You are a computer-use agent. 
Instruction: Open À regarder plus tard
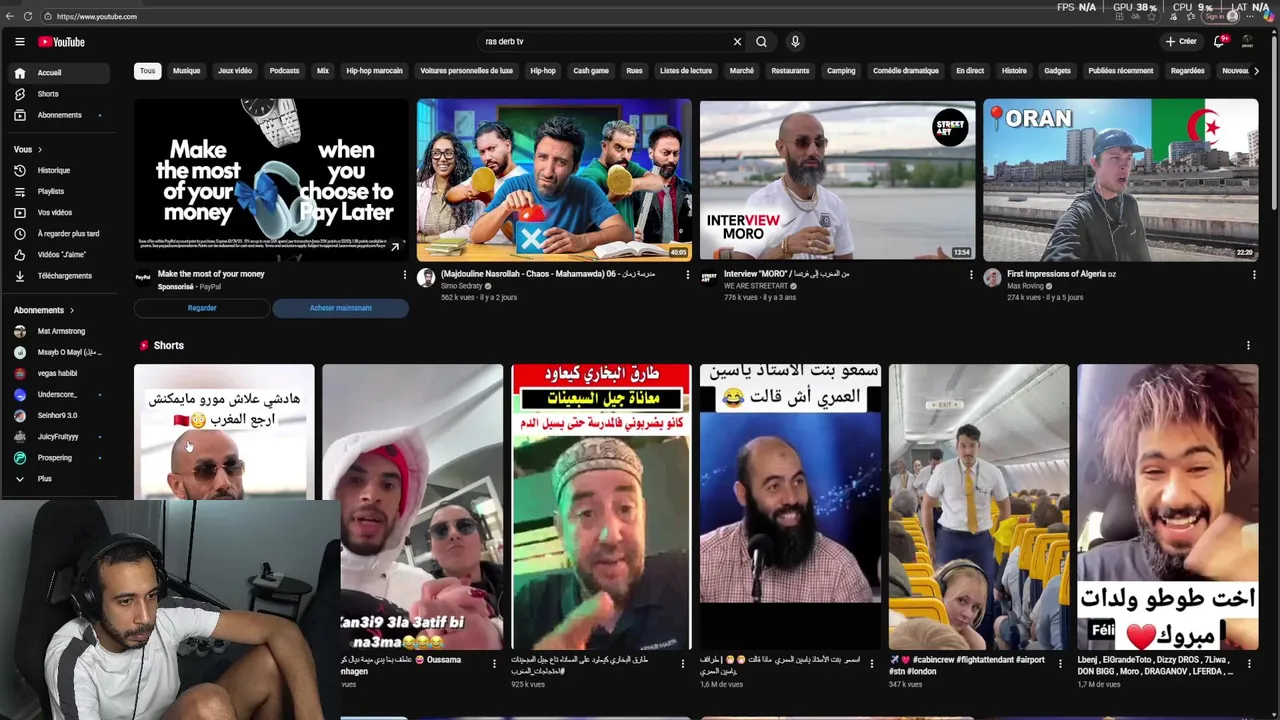tap(60, 233)
